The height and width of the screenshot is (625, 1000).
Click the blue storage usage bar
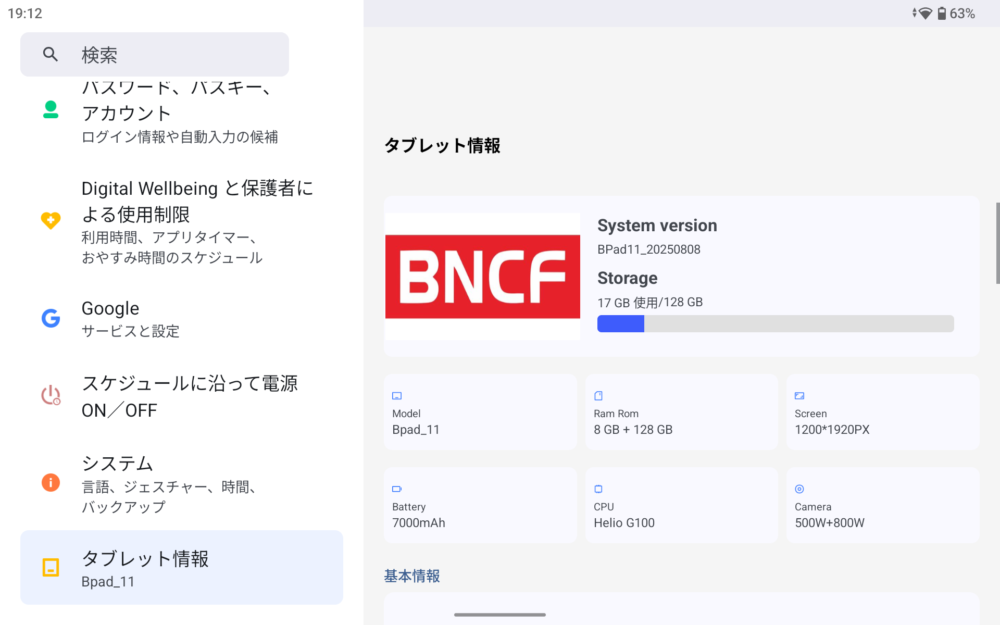tap(775, 324)
